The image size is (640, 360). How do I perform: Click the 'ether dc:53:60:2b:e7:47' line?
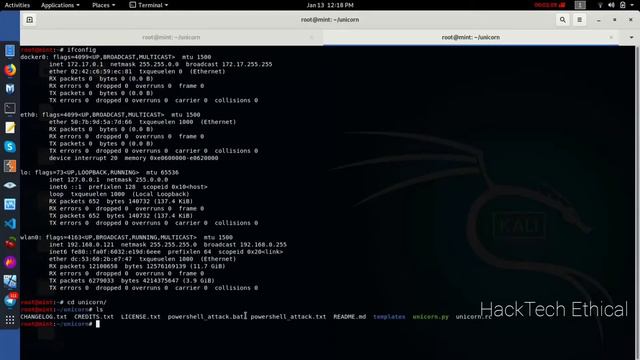coord(142,259)
